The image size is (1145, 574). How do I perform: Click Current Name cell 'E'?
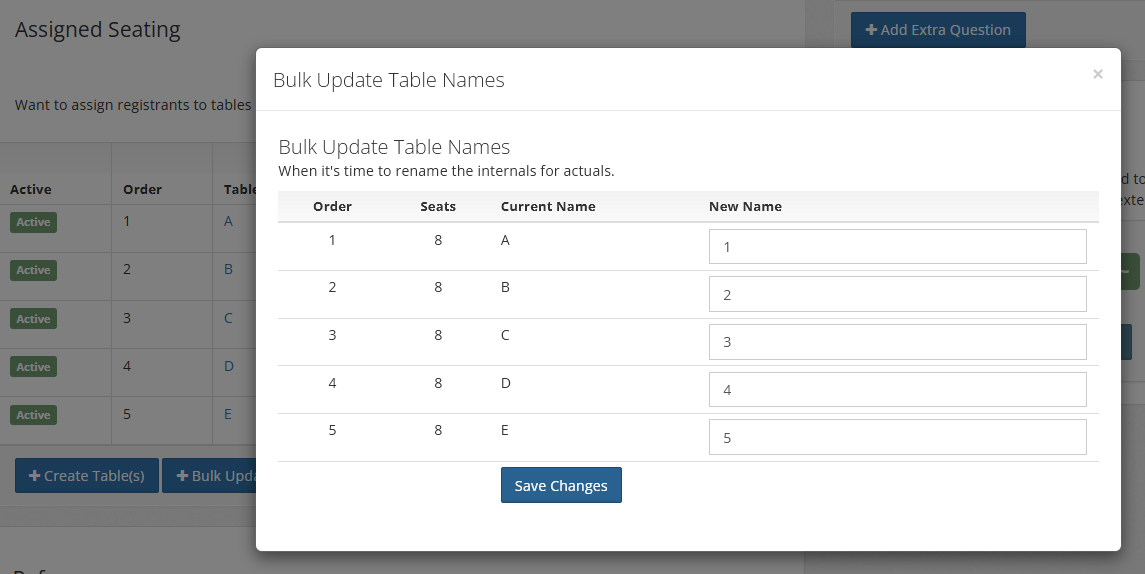click(x=505, y=430)
